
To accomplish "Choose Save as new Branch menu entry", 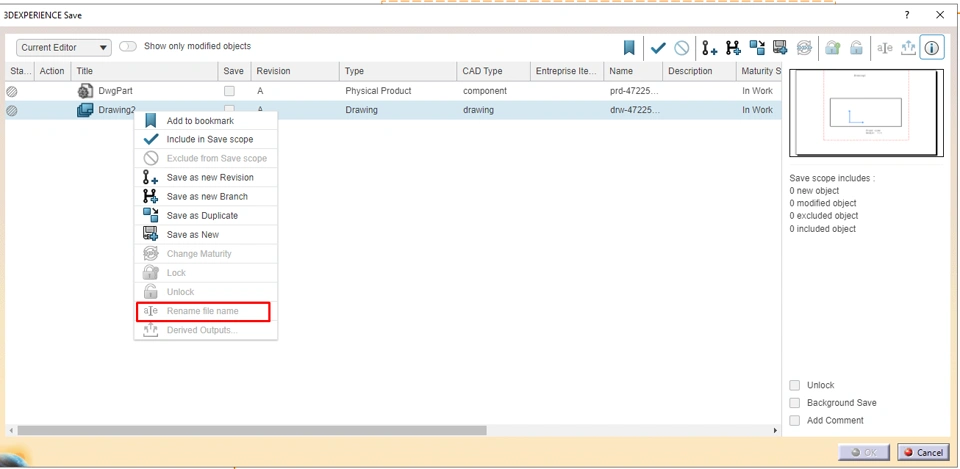I will tap(205, 197).
